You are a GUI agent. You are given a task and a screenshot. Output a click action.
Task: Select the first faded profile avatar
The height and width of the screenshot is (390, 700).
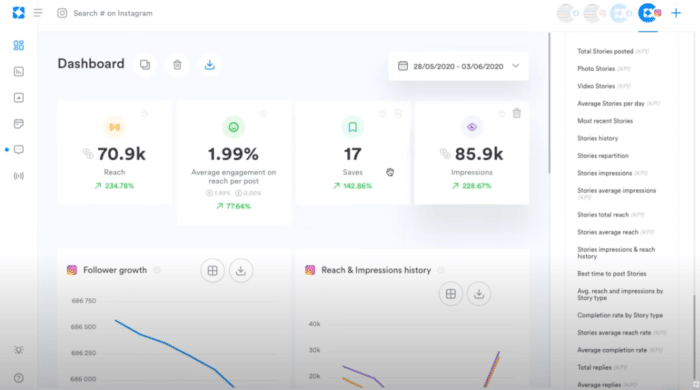[567, 13]
